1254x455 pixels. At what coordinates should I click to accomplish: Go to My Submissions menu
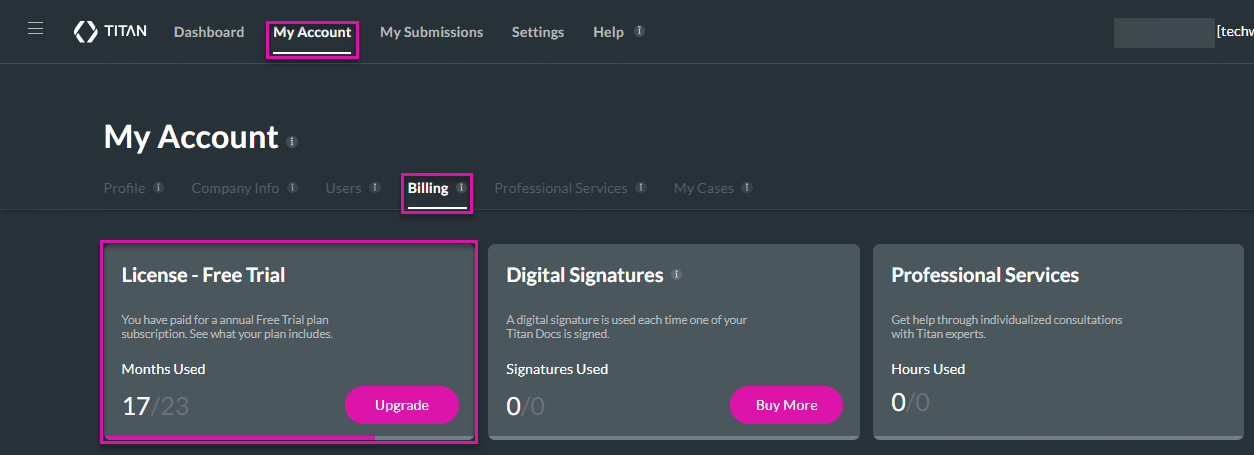431,32
